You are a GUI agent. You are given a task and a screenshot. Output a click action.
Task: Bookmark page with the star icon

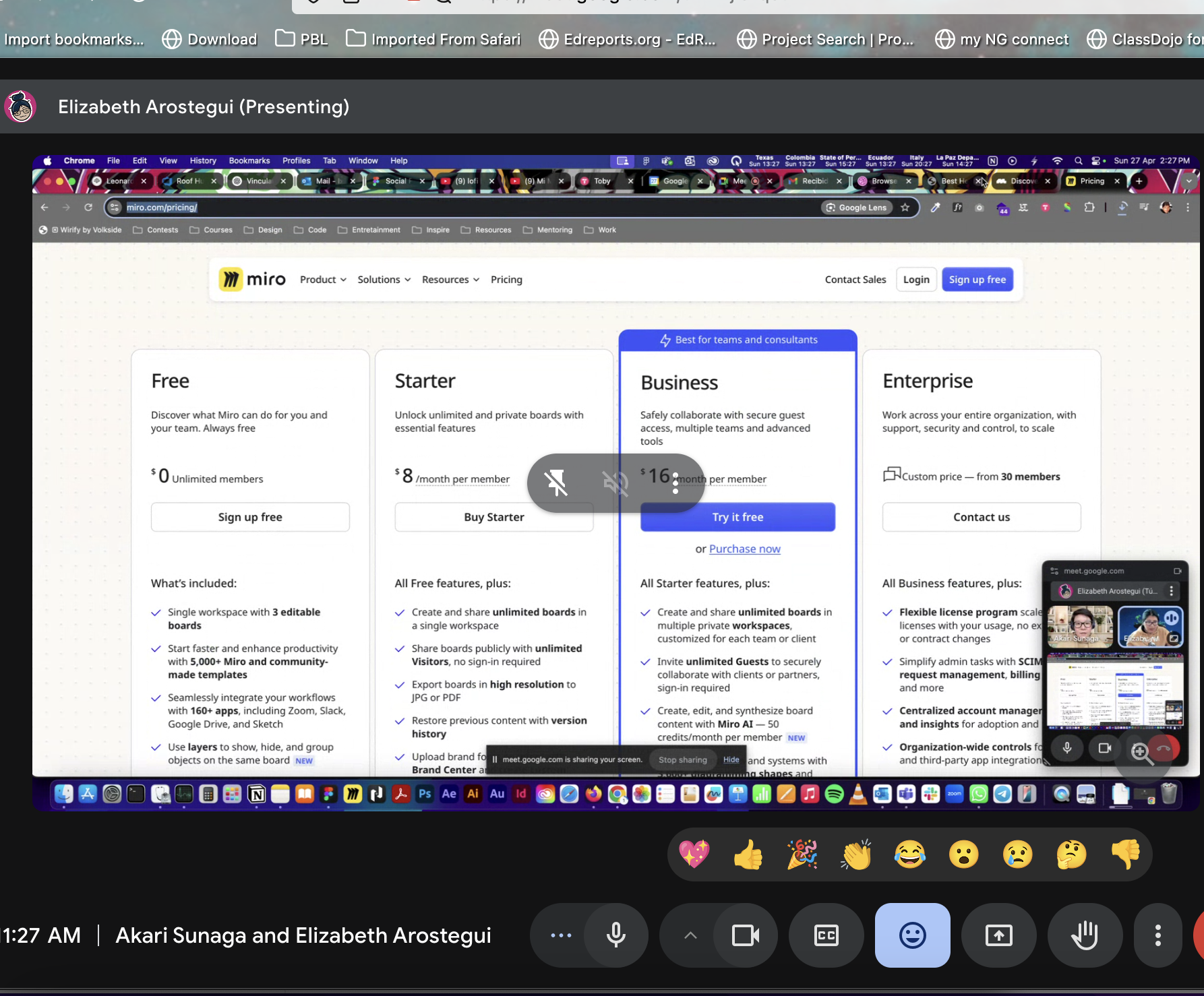point(905,208)
